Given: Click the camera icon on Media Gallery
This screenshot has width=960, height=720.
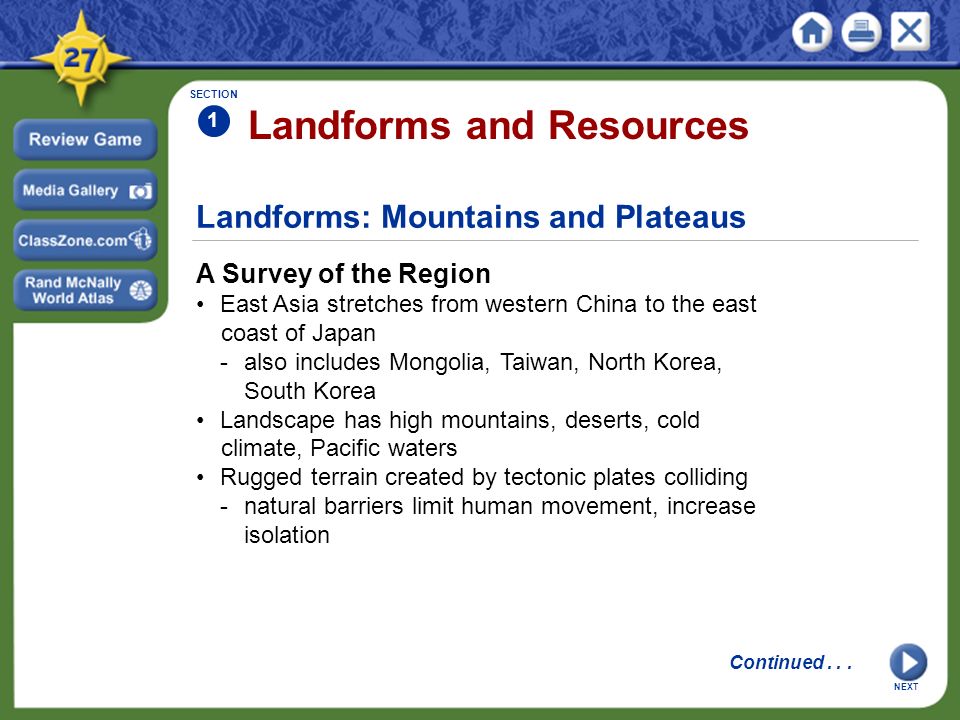Looking at the screenshot, I should click(140, 192).
